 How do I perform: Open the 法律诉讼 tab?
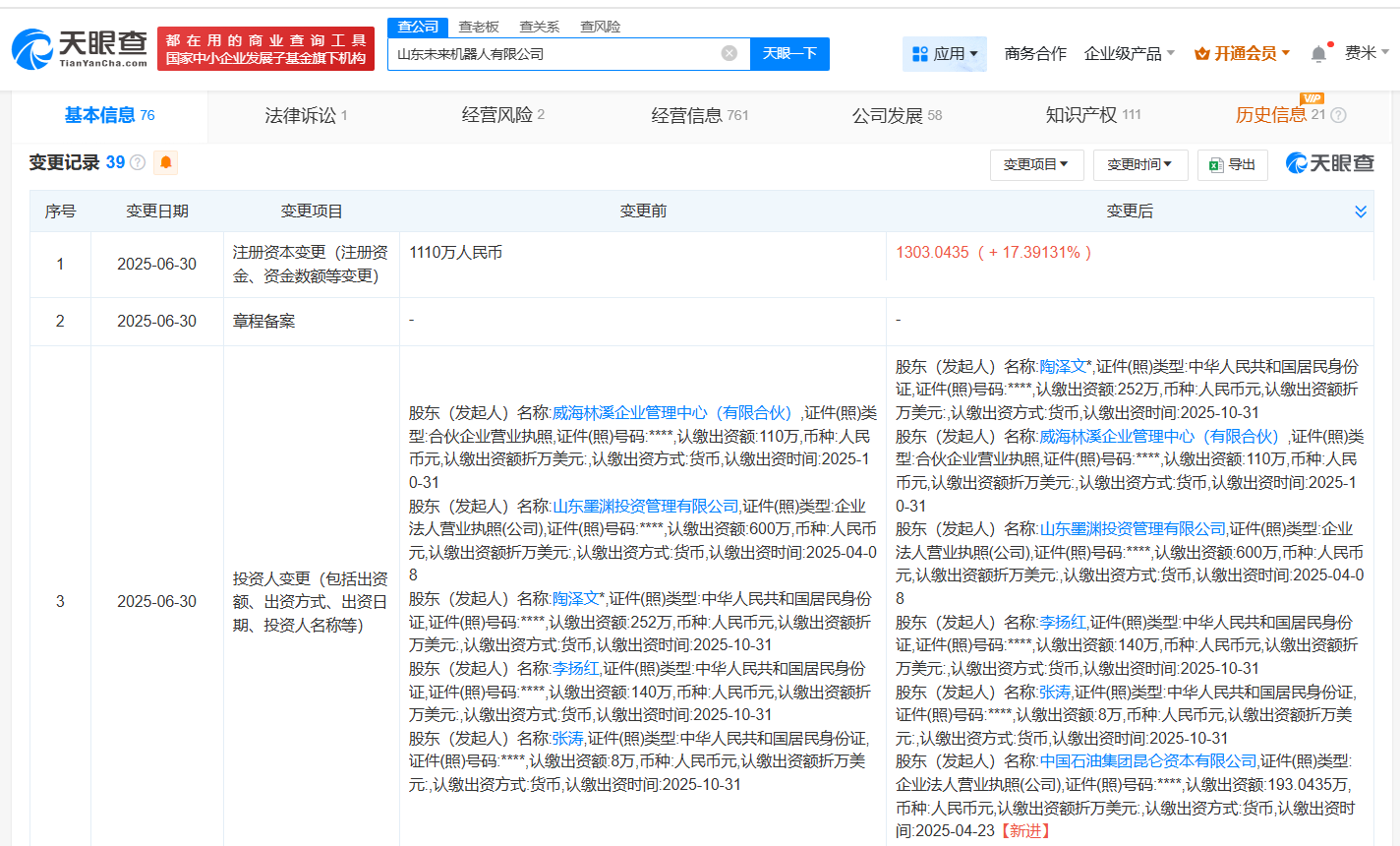(x=306, y=115)
